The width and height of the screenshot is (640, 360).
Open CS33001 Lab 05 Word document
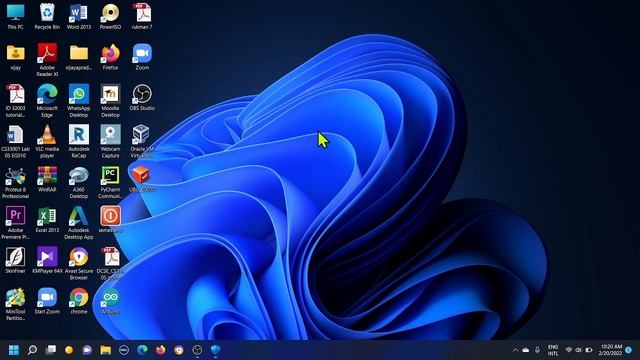(x=16, y=141)
